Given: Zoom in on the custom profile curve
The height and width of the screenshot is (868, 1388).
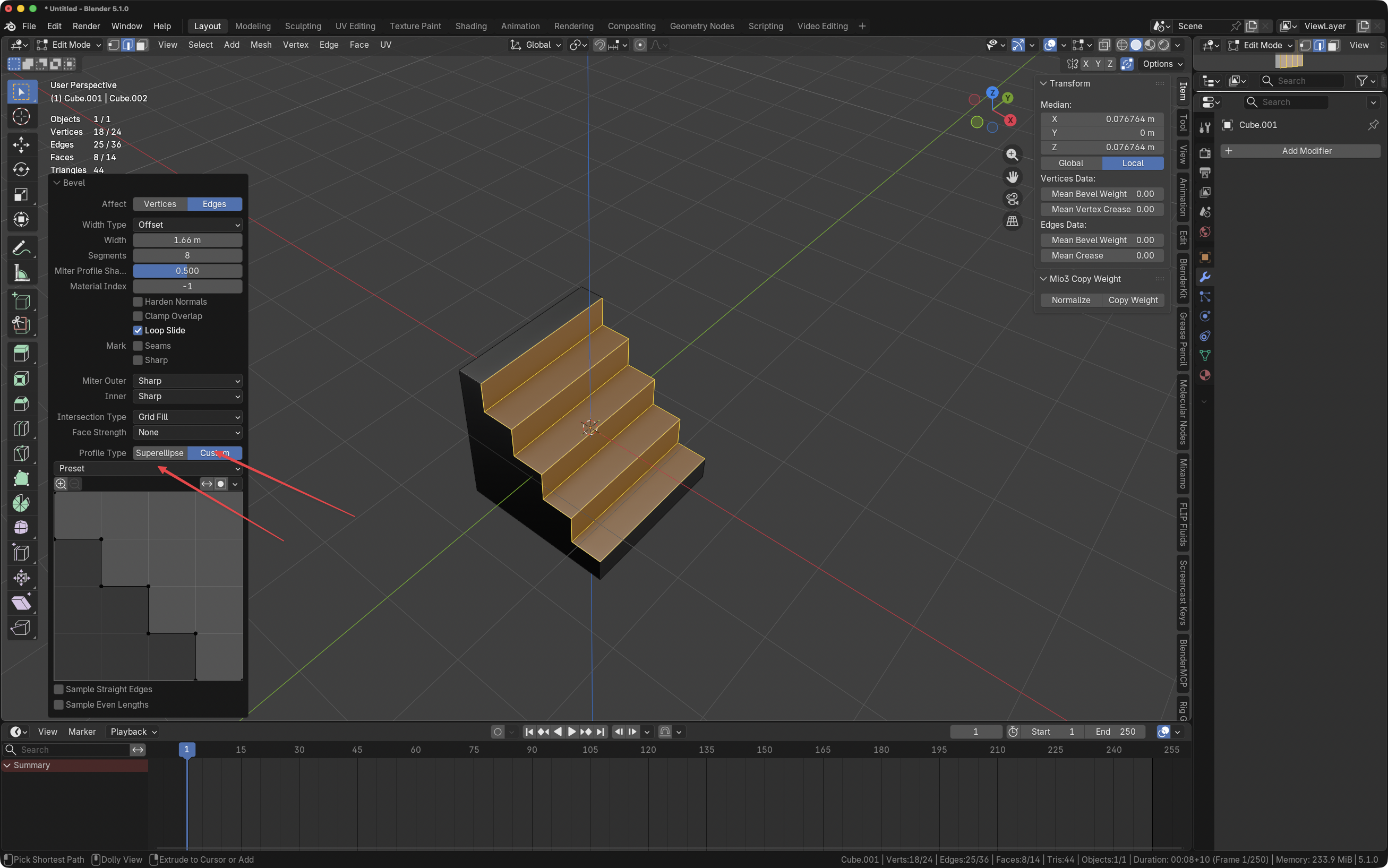Looking at the screenshot, I should pos(61,484).
